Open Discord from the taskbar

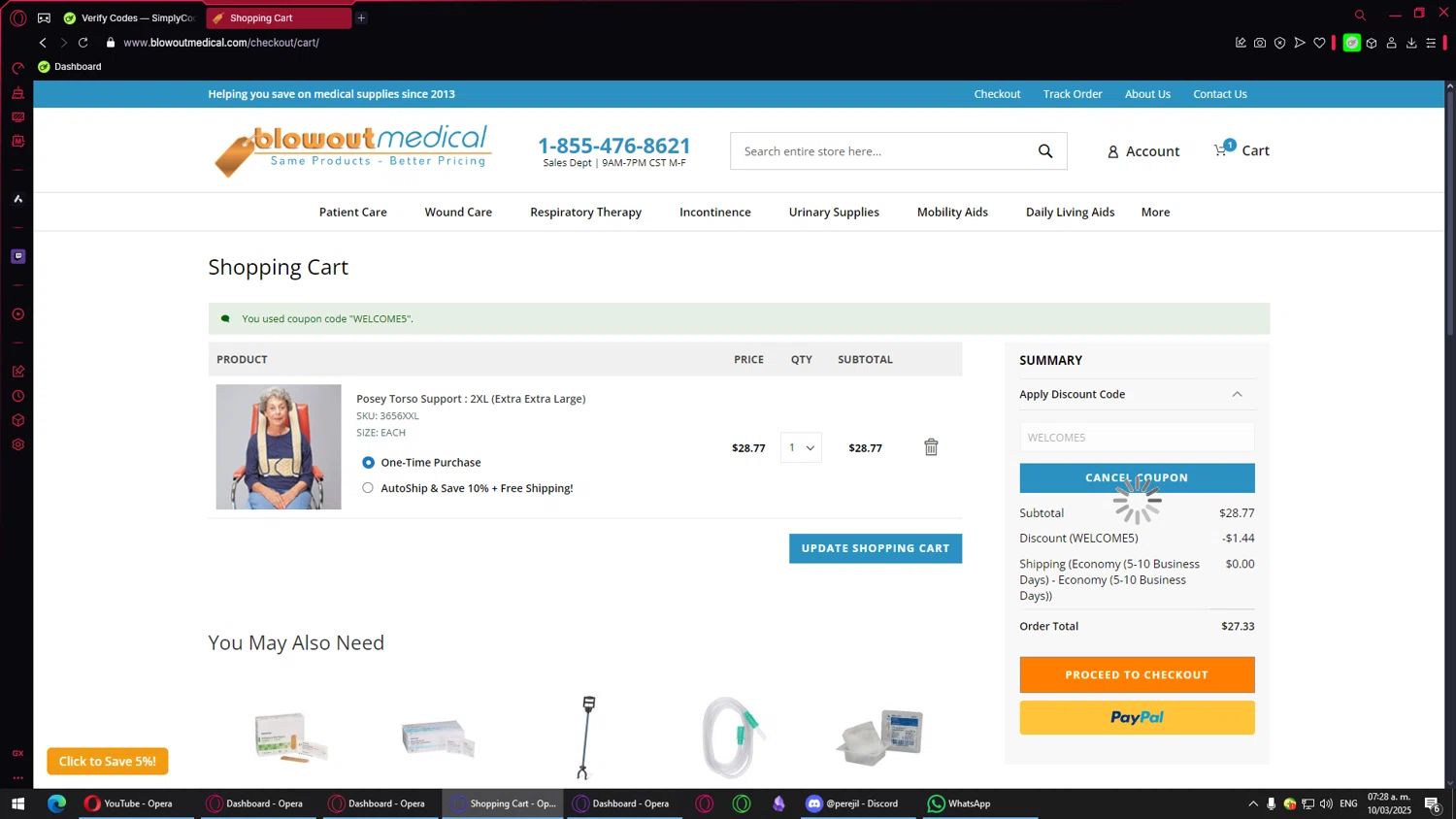pyautogui.click(x=852, y=803)
